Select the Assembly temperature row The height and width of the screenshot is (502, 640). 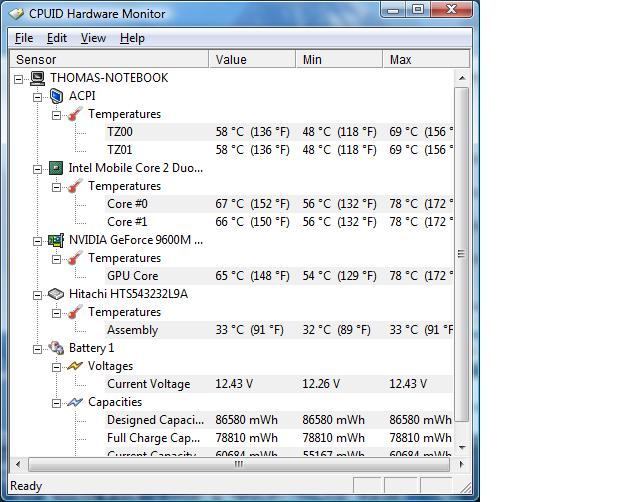pyautogui.click(x=279, y=330)
